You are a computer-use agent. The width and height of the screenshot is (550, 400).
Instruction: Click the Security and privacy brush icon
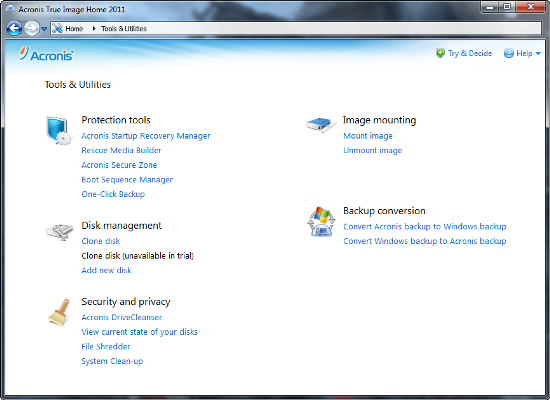point(60,312)
